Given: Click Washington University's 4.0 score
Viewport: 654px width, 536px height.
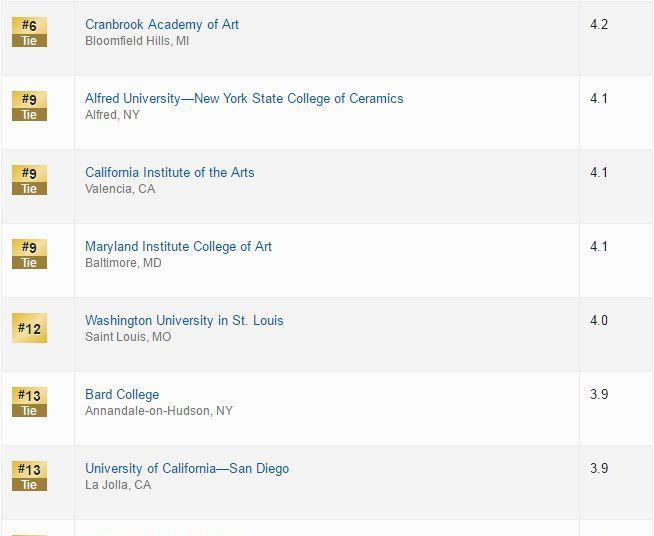Looking at the screenshot, I should pos(599,320).
